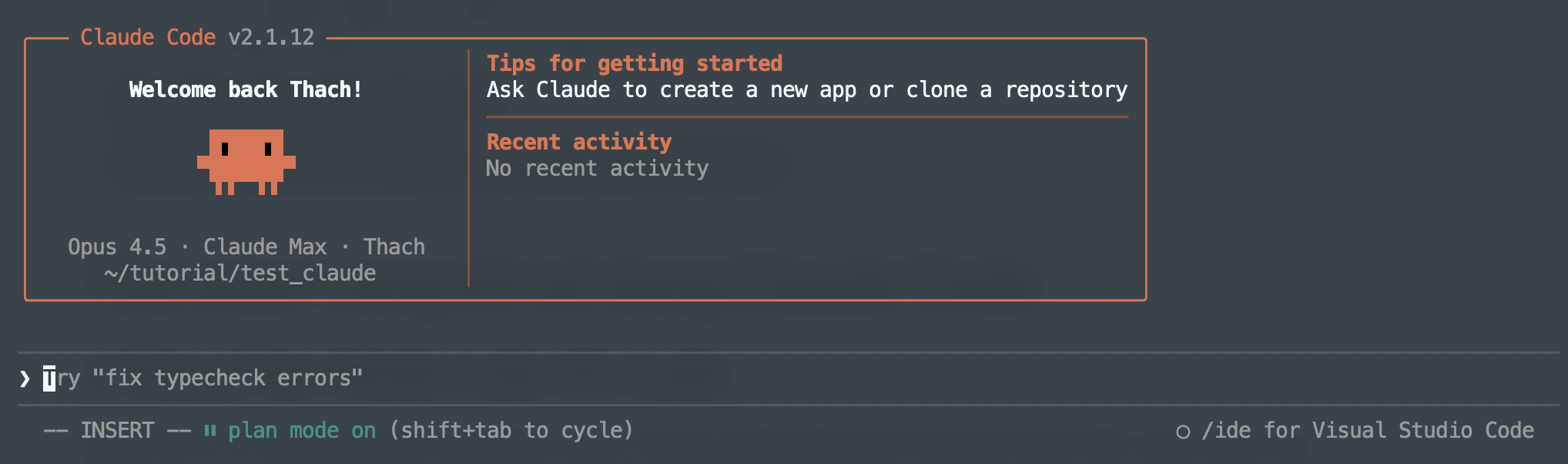Select '/ide for Visual Studio Code' hint
1568x464 pixels.
point(1368,430)
